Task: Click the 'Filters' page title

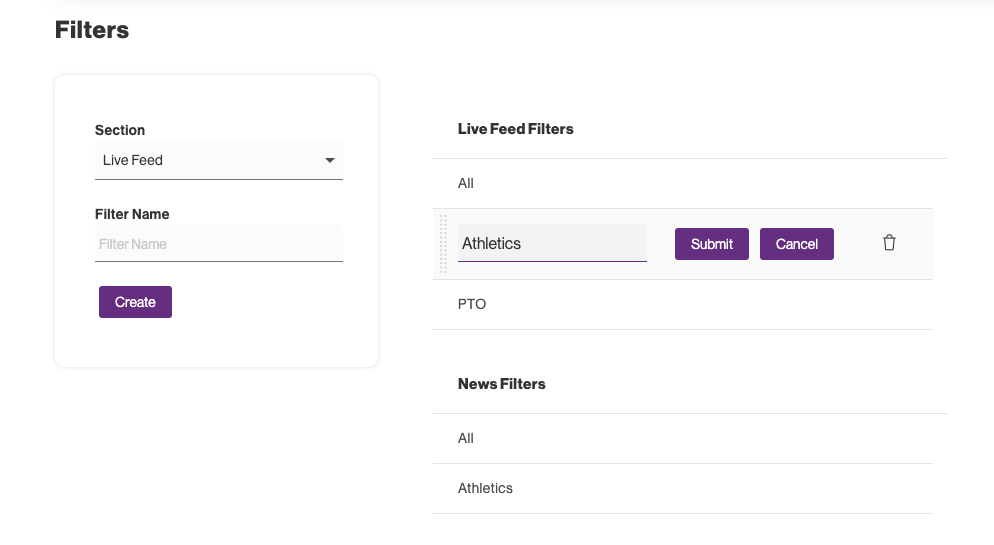Action: tap(92, 30)
